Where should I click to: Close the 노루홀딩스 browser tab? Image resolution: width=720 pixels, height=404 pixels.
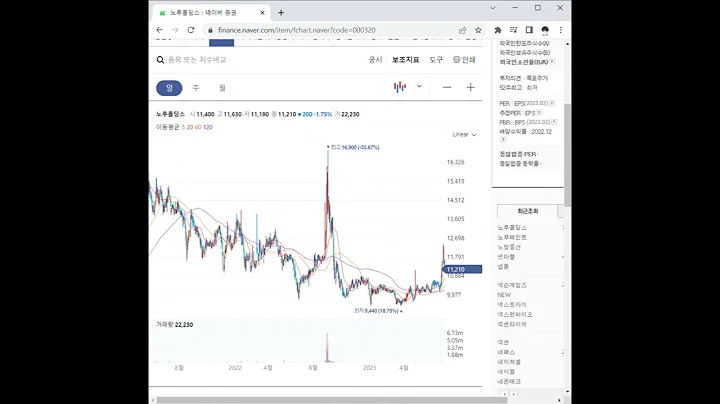point(263,13)
